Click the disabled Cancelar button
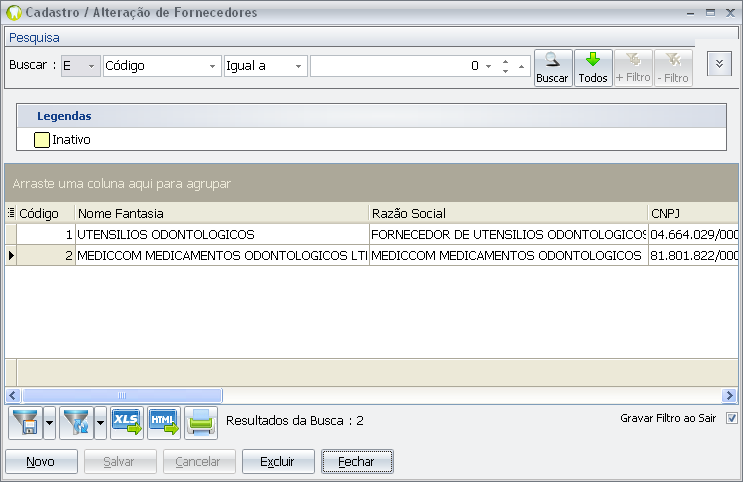This screenshot has height=482, width=743. (x=199, y=461)
